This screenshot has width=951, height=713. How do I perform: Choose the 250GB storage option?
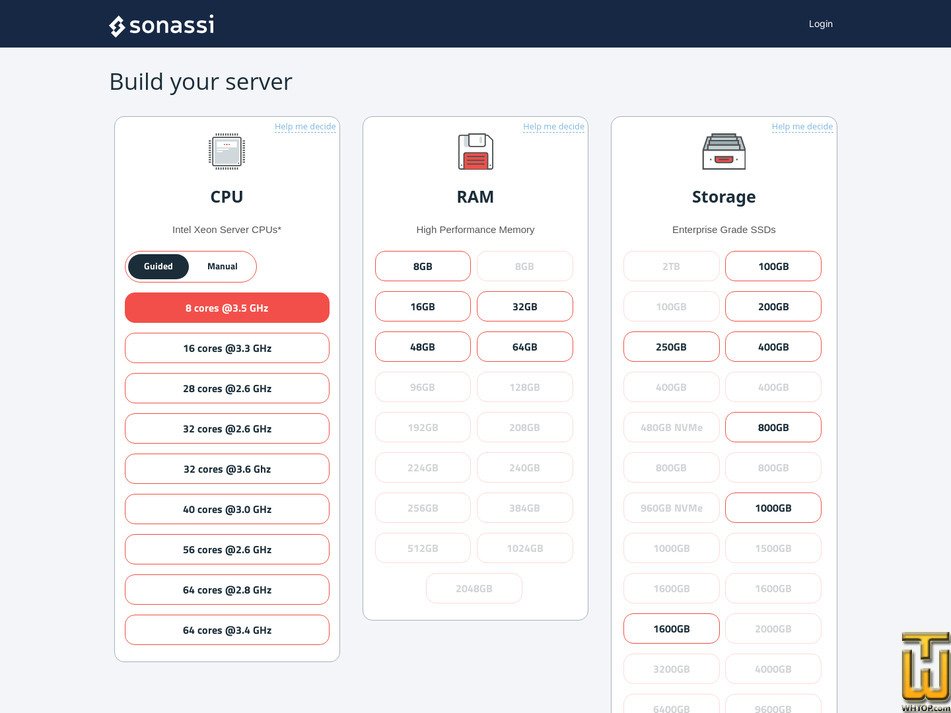point(671,347)
